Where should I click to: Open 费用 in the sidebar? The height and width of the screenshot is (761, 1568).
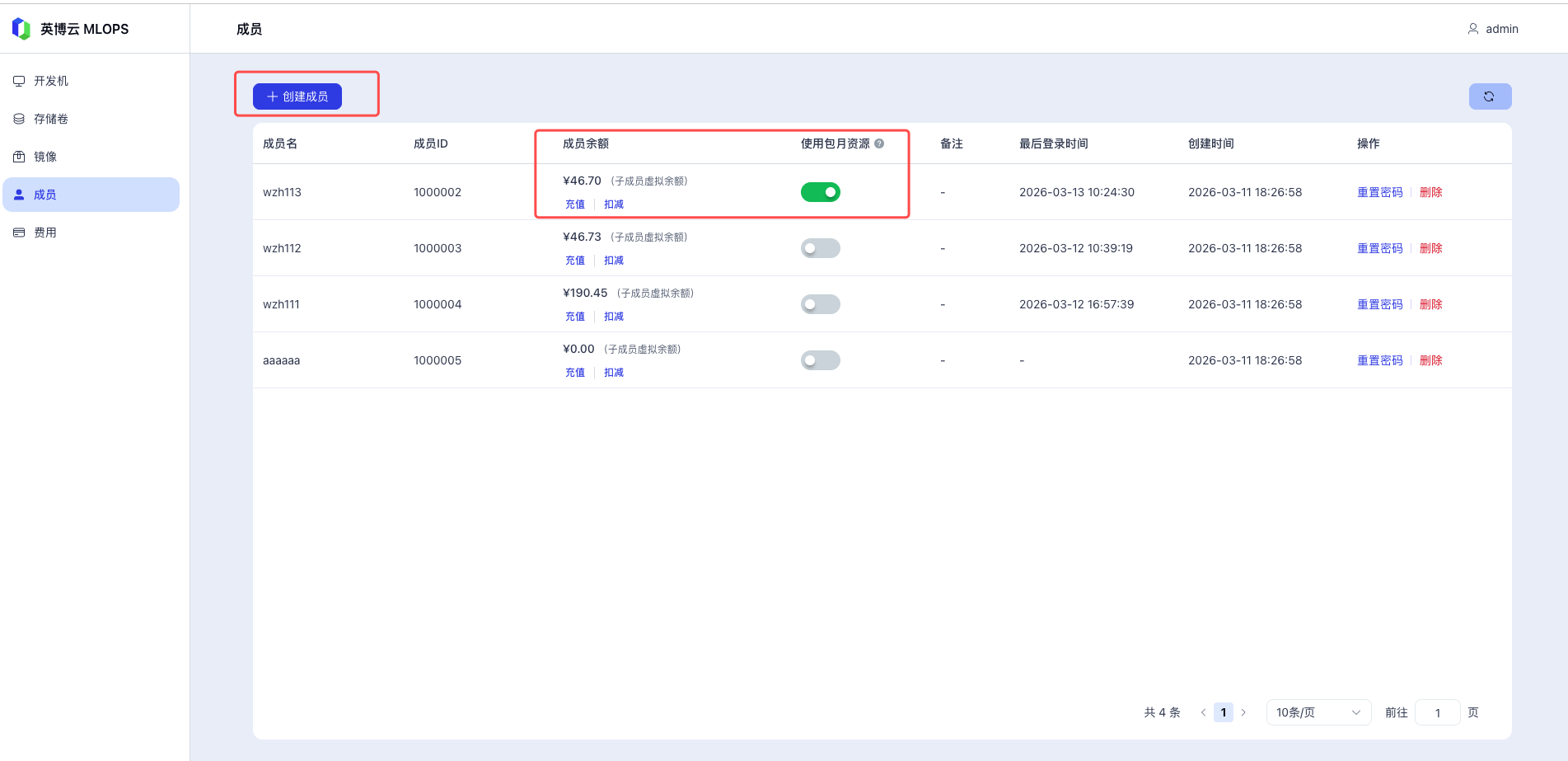click(x=45, y=233)
